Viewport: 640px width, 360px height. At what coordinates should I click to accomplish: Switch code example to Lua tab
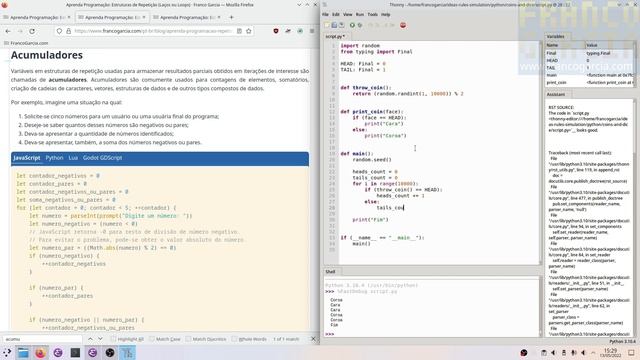pyautogui.click(x=73, y=158)
